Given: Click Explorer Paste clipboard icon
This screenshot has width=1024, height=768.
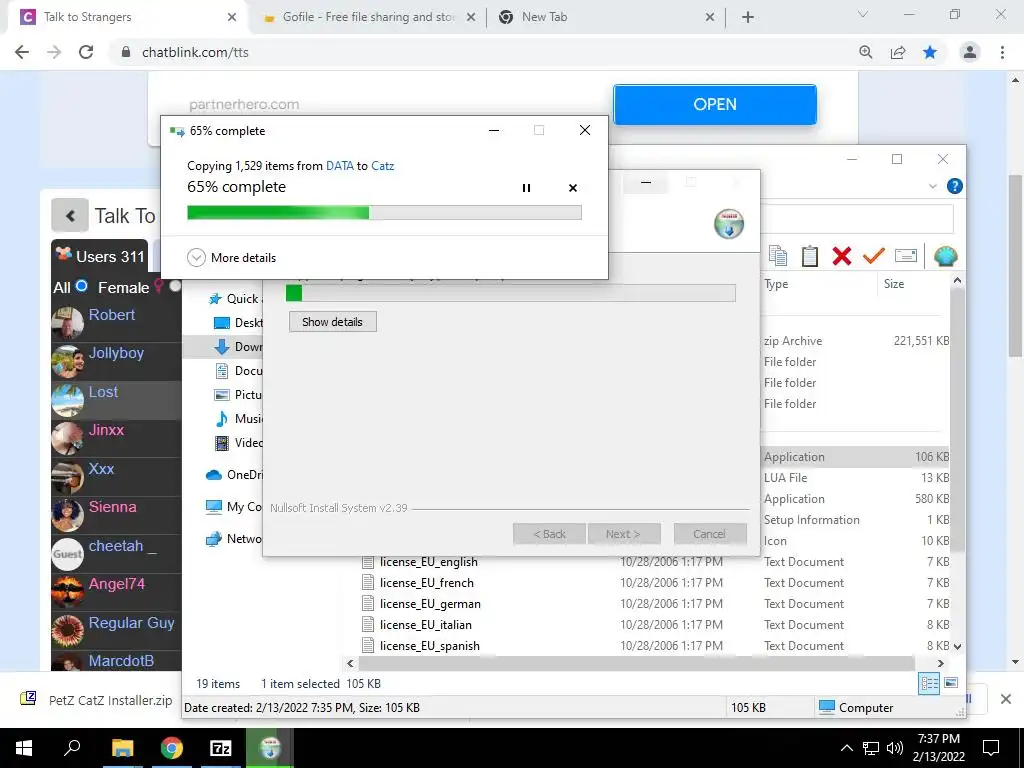Looking at the screenshot, I should click(x=810, y=256).
